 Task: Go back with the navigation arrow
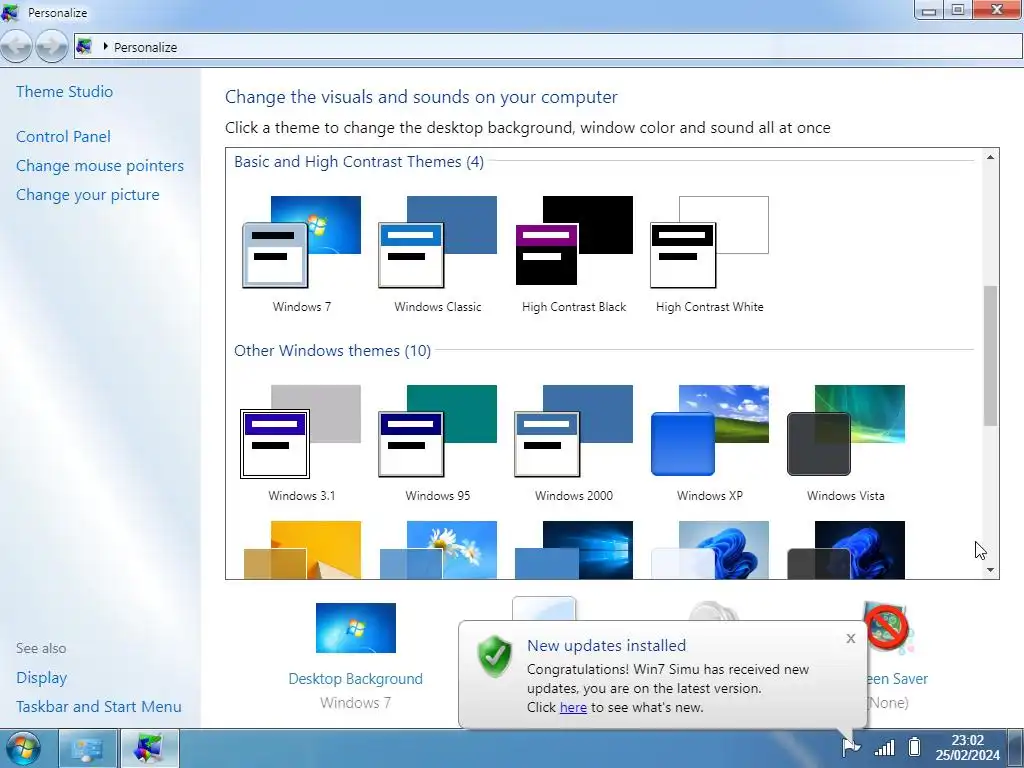click(x=16, y=46)
